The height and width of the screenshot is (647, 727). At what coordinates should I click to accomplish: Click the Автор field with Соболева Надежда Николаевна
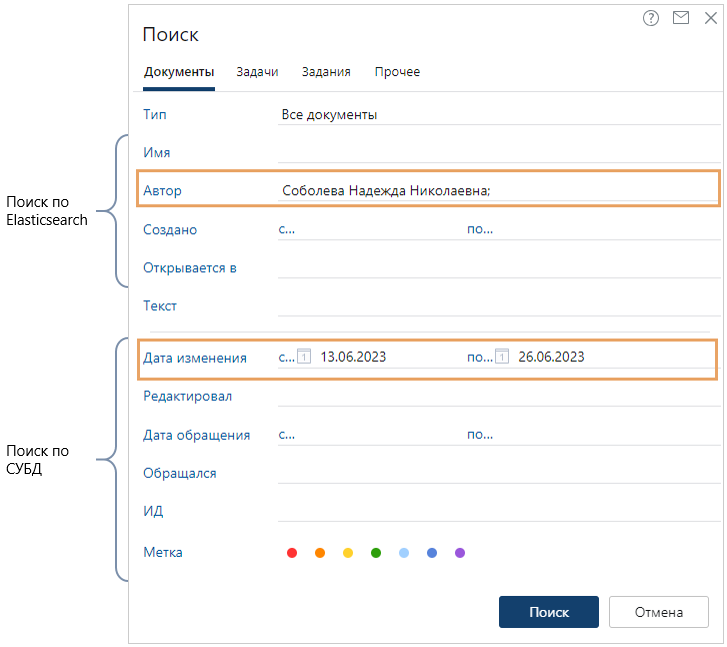(495, 191)
